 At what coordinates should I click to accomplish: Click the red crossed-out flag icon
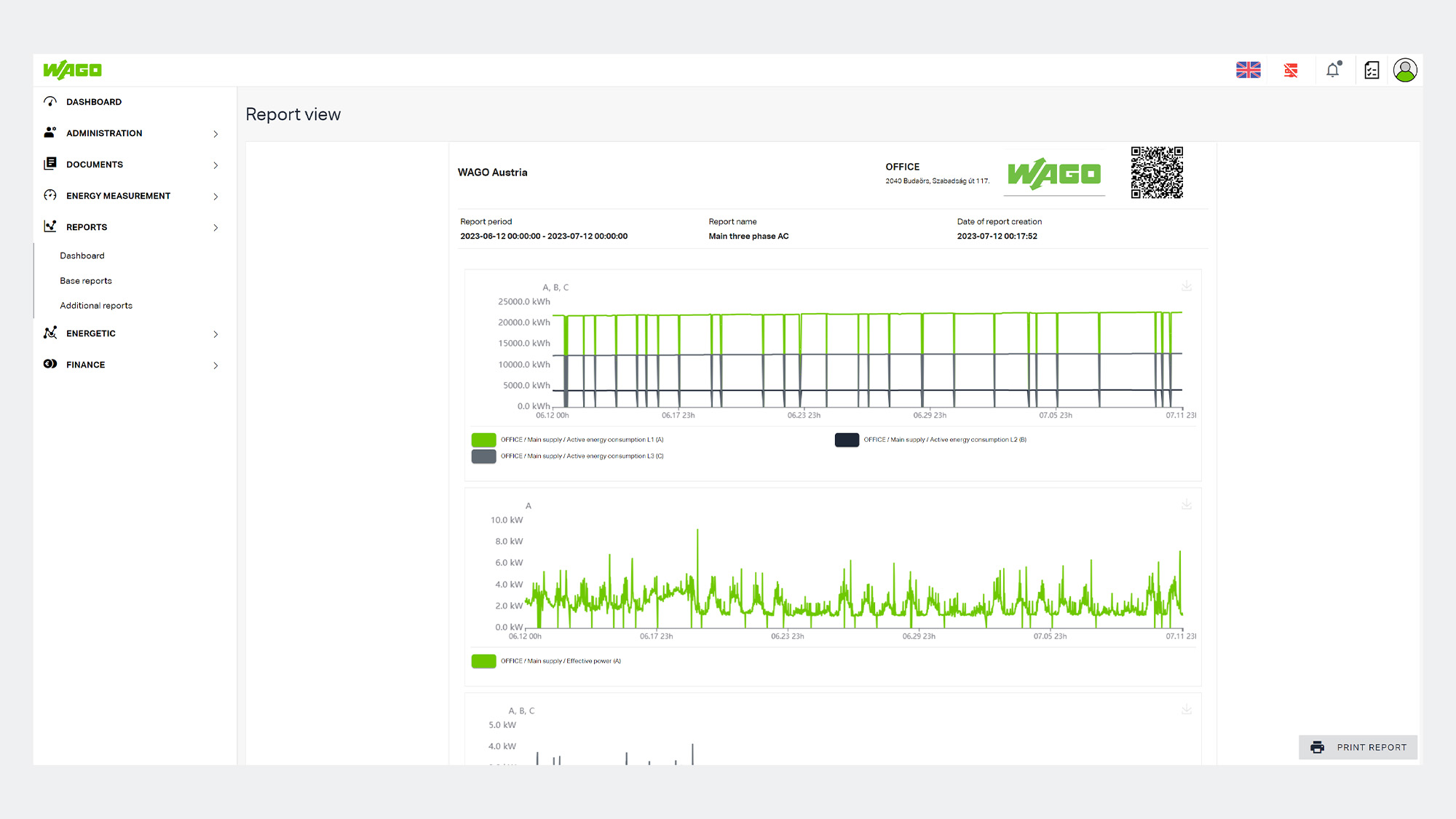tap(1291, 71)
